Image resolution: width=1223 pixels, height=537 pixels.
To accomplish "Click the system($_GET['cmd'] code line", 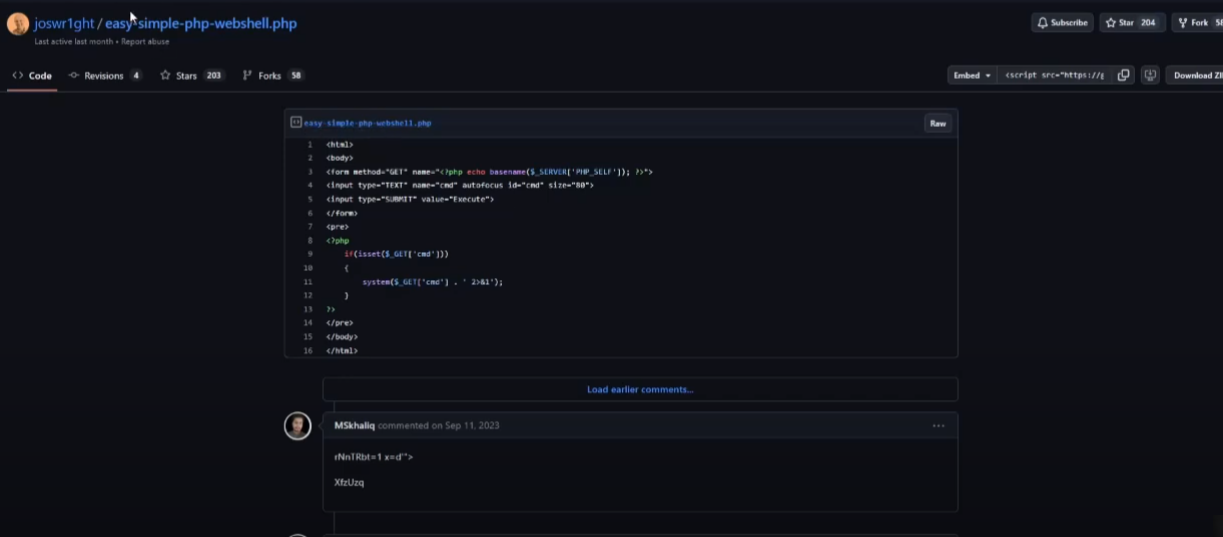I will [x=432, y=282].
